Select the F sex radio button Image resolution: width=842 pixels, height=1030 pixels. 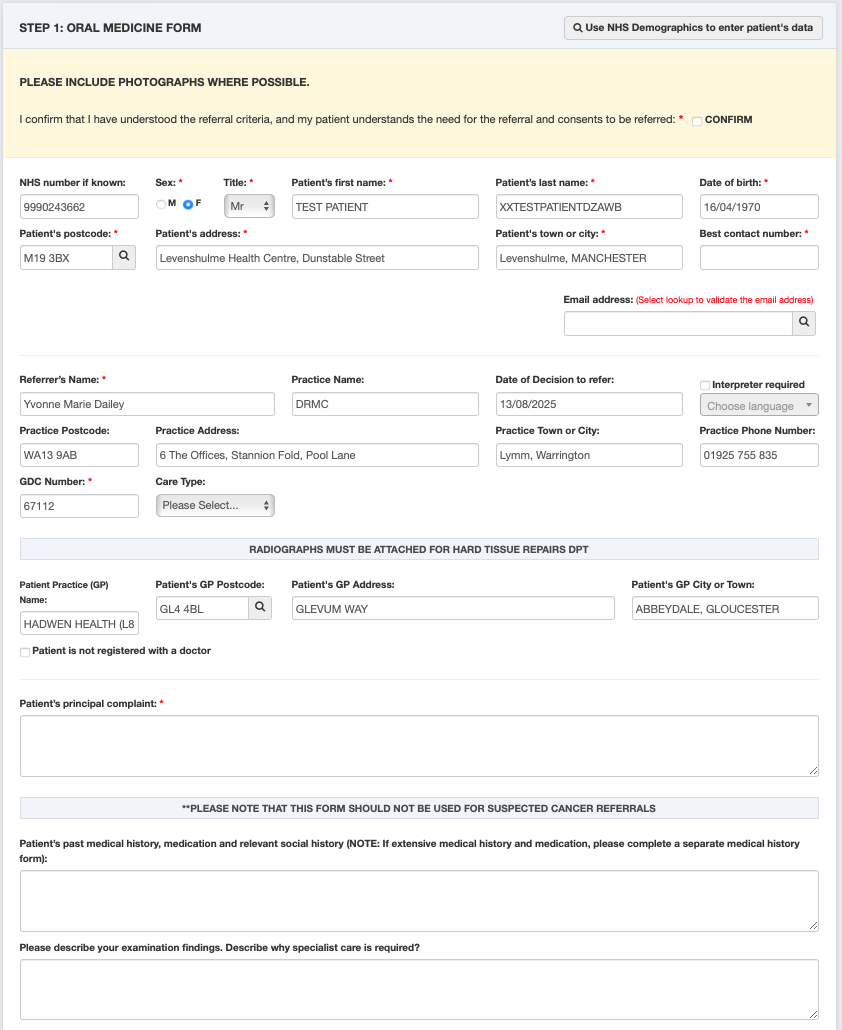pyautogui.click(x=188, y=204)
